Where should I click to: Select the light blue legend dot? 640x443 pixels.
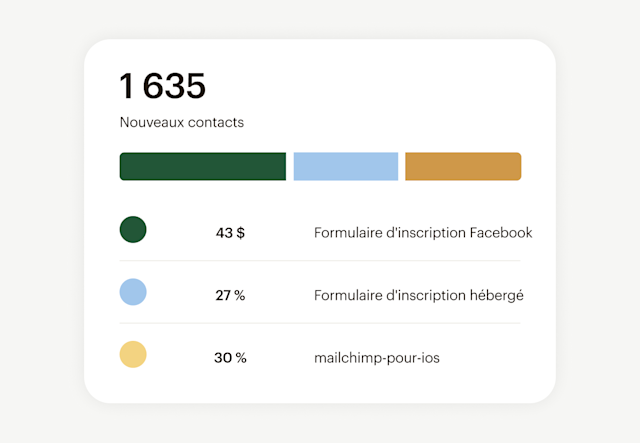point(133,292)
